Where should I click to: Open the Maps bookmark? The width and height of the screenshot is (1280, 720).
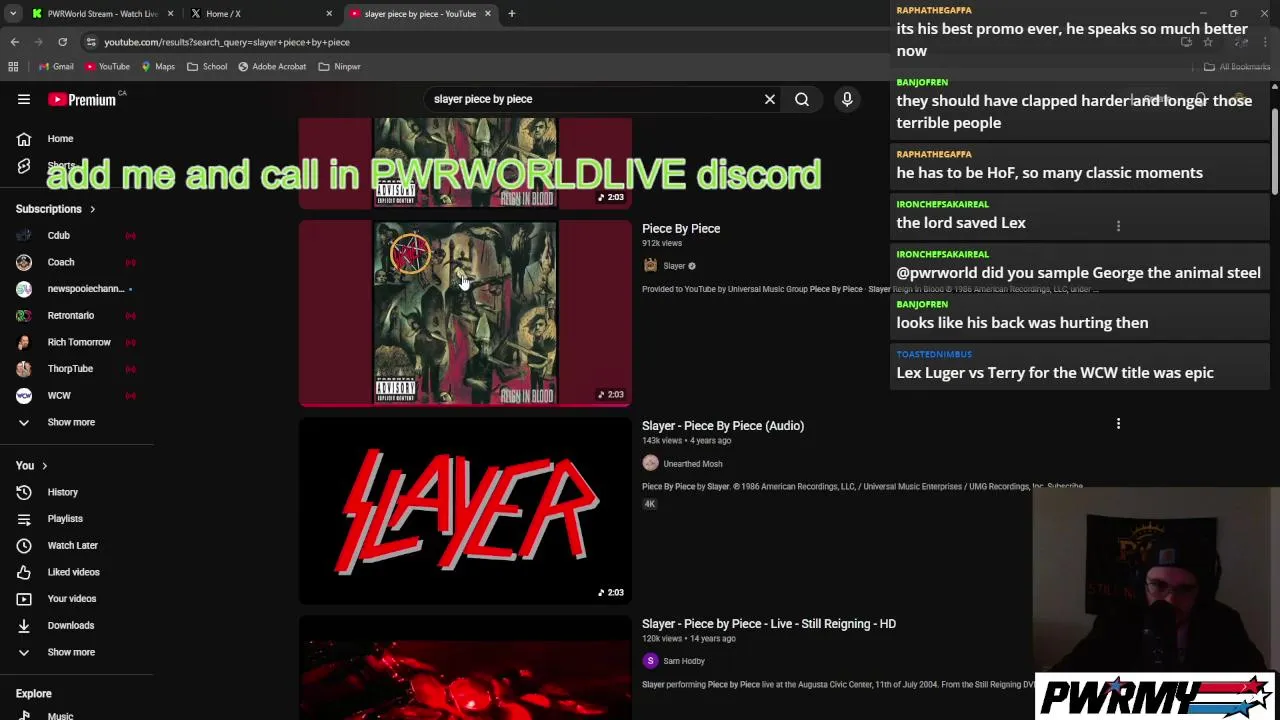pyautogui.click(x=158, y=67)
